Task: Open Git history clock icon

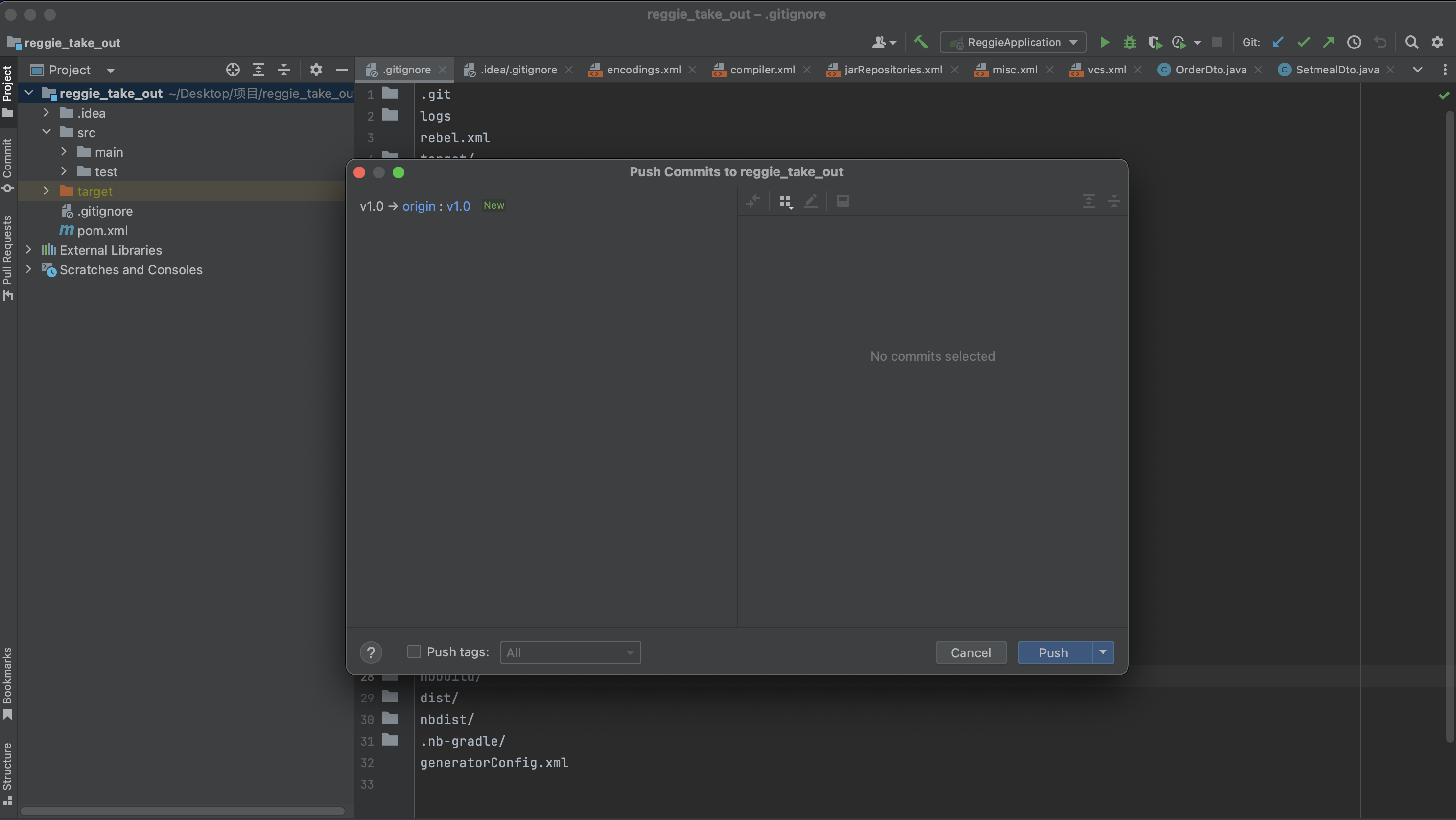Action: pos(1354,42)
